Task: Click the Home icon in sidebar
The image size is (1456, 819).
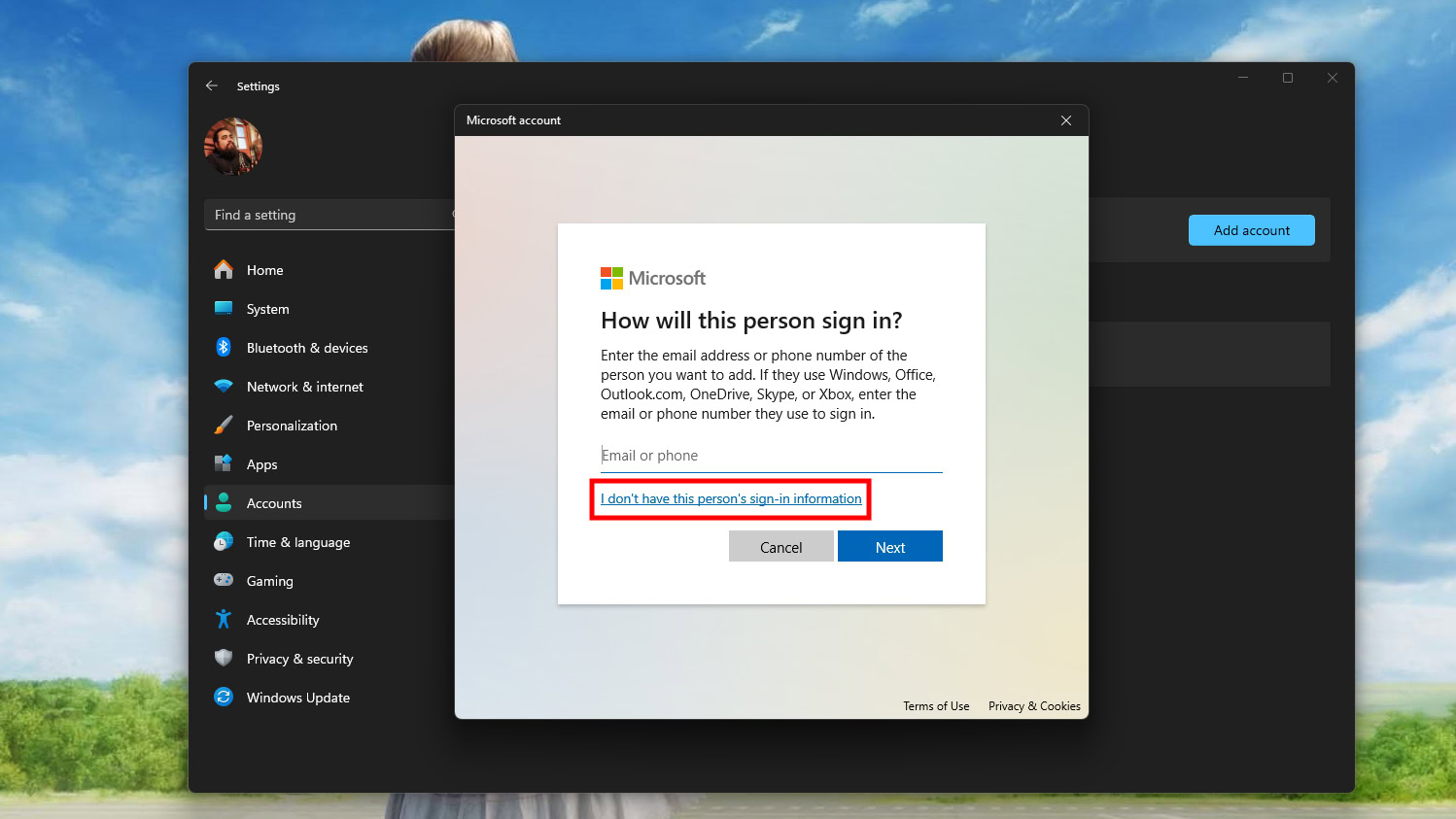Action: click(224, 270)
